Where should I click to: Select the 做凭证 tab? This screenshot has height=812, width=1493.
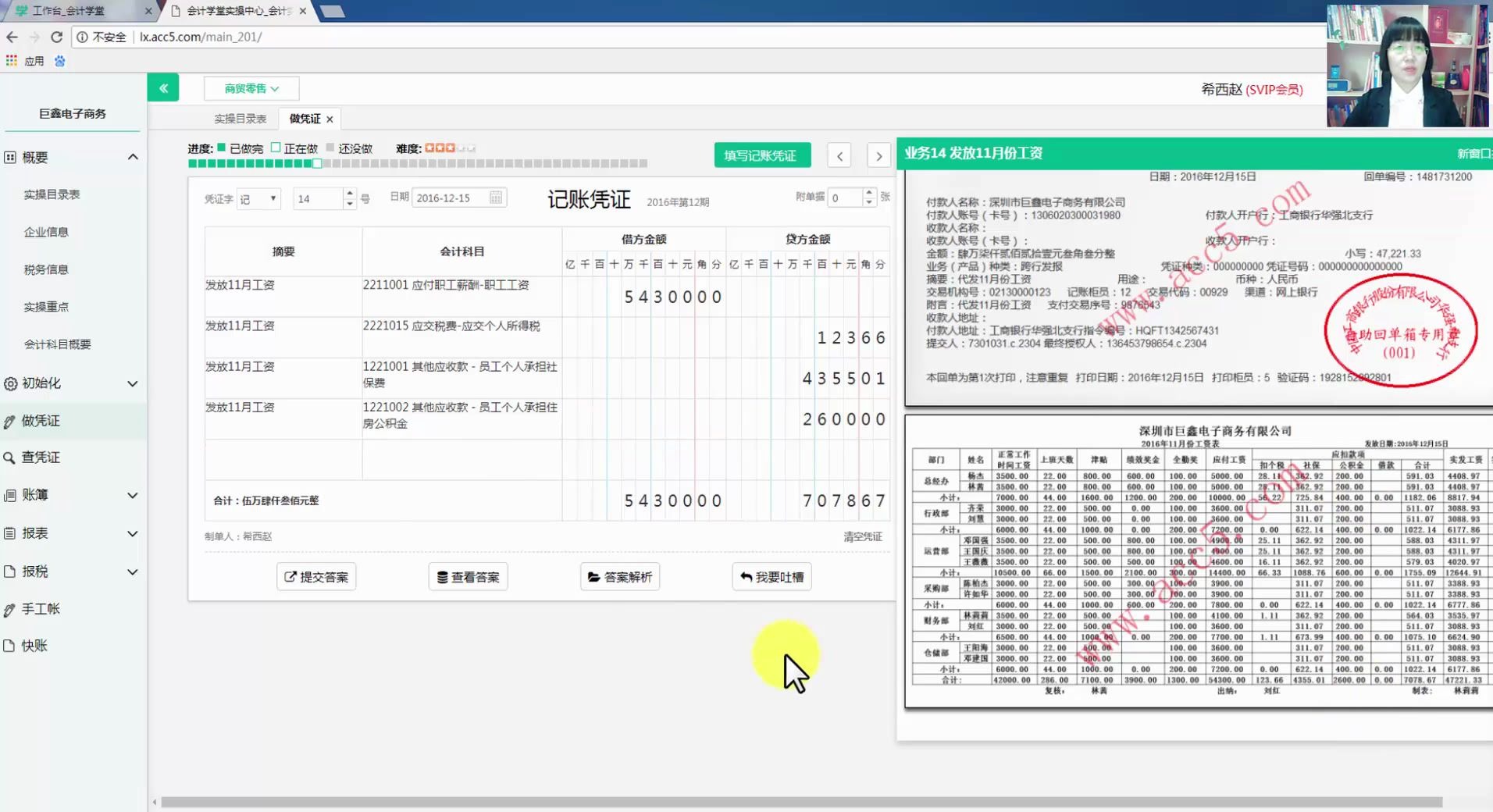tap(304, 118)
